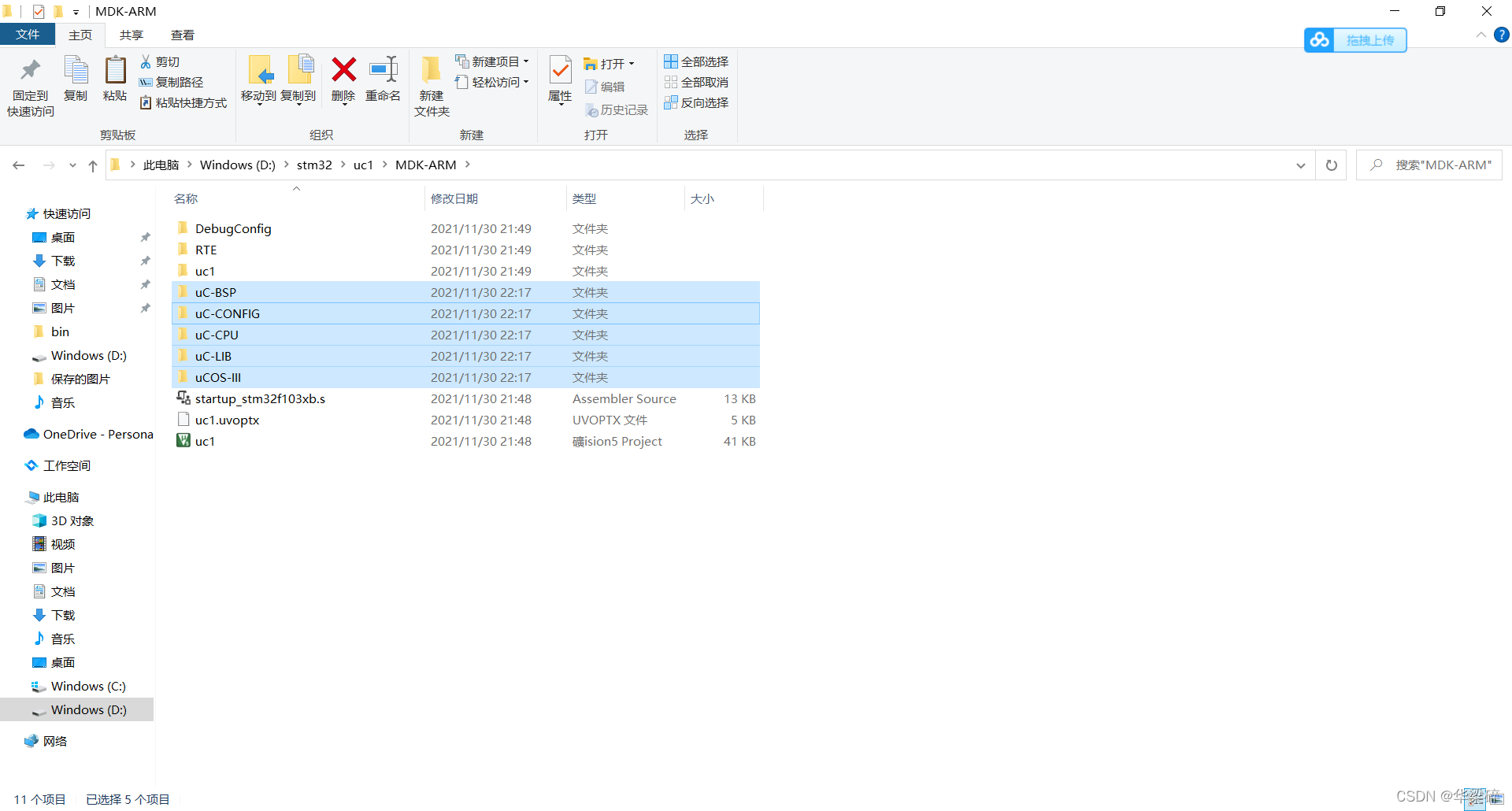Select the startup_stm32f103xb.s file
This screenshot has width=1512, height=811.
point(465,399)
